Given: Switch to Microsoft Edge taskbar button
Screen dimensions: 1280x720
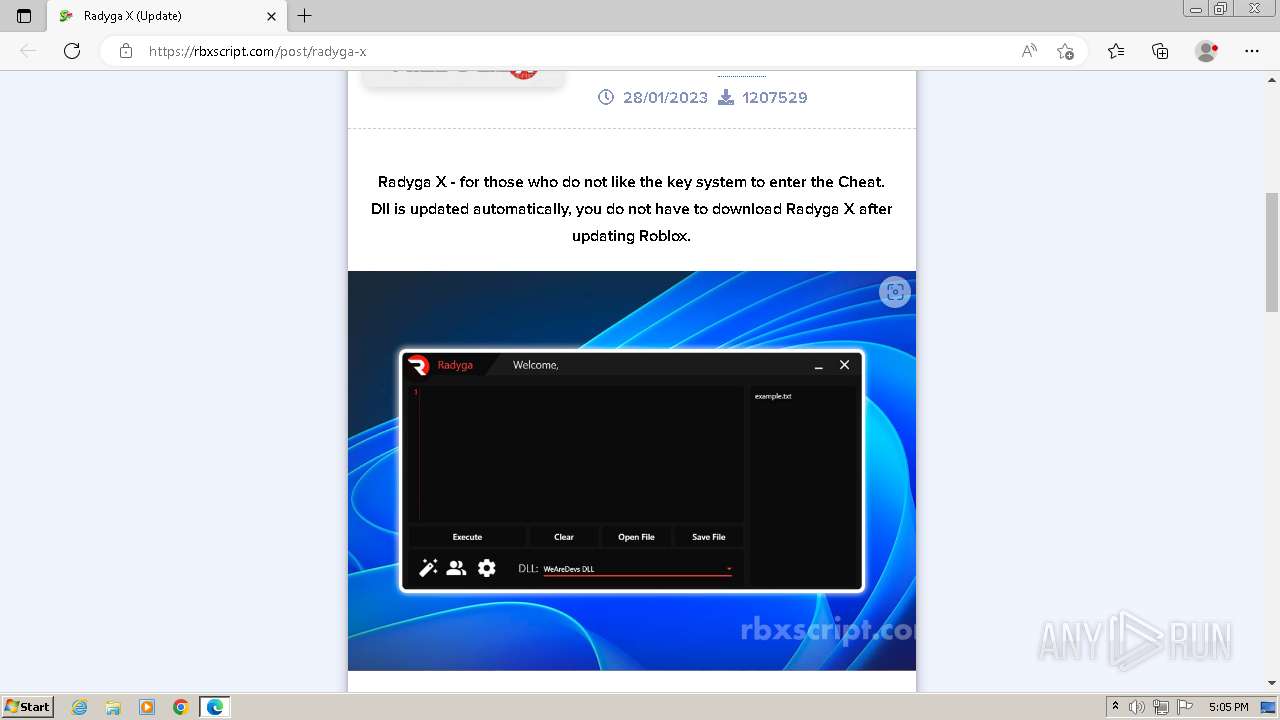Looking at the screenshot, I should [x=215, y=707].
